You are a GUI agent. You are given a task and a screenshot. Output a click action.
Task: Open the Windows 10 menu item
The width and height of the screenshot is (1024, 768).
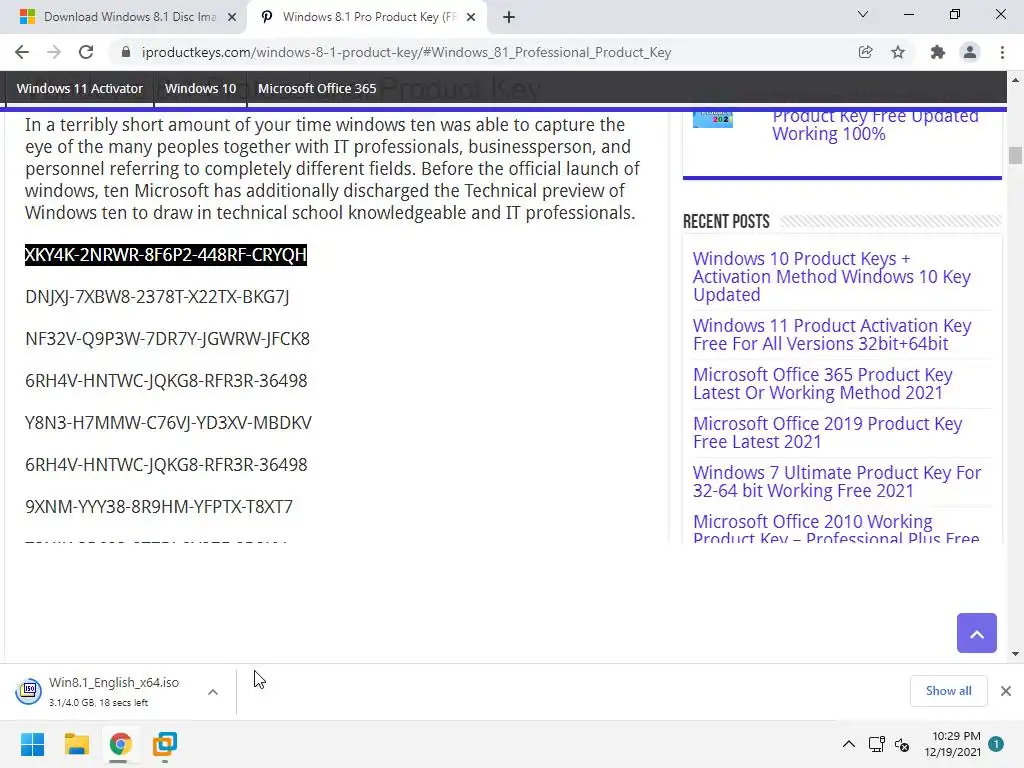pyautogui.click(x=200, y=89)
